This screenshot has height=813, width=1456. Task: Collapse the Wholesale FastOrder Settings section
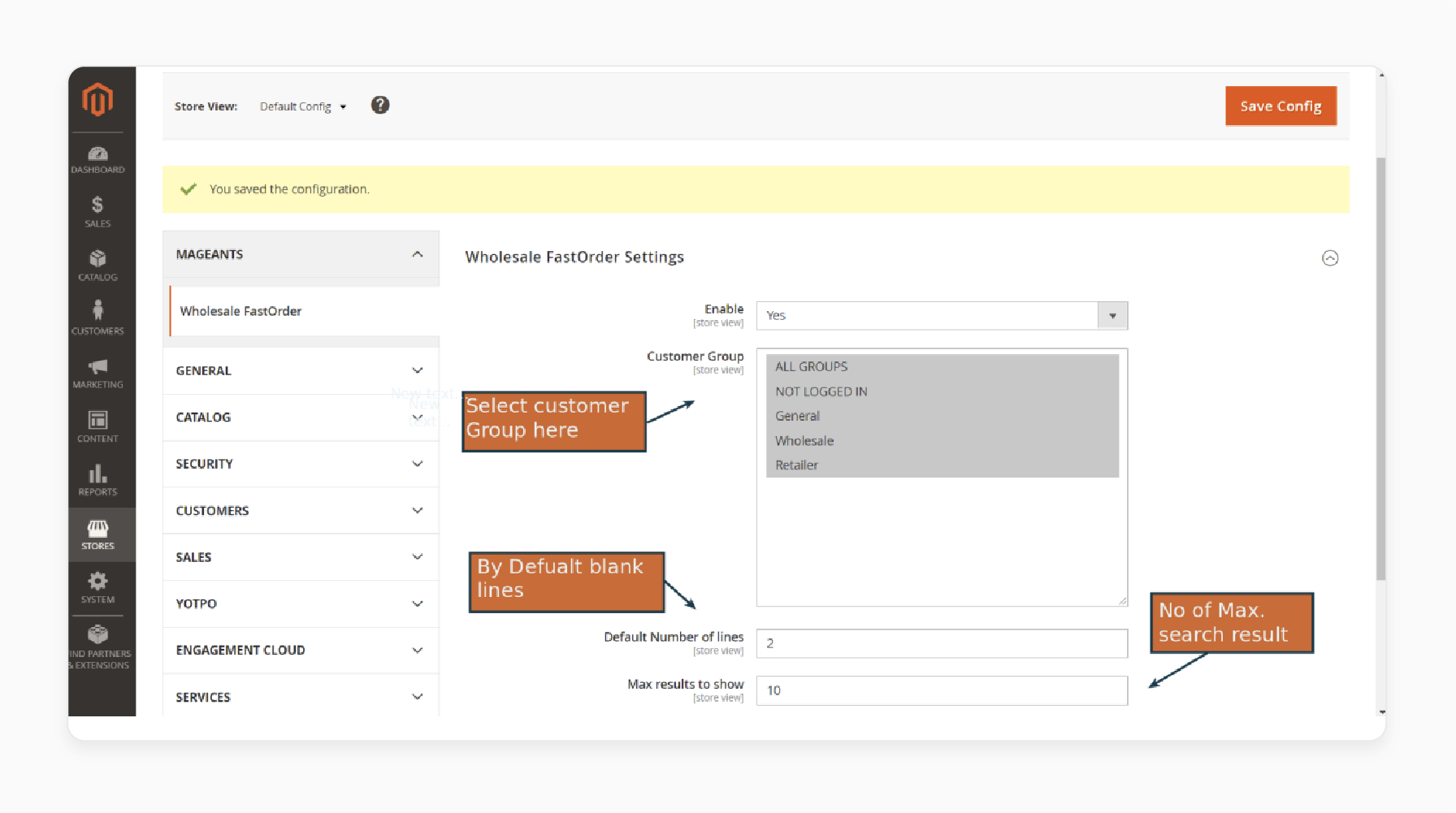(x=1330, y=257)
